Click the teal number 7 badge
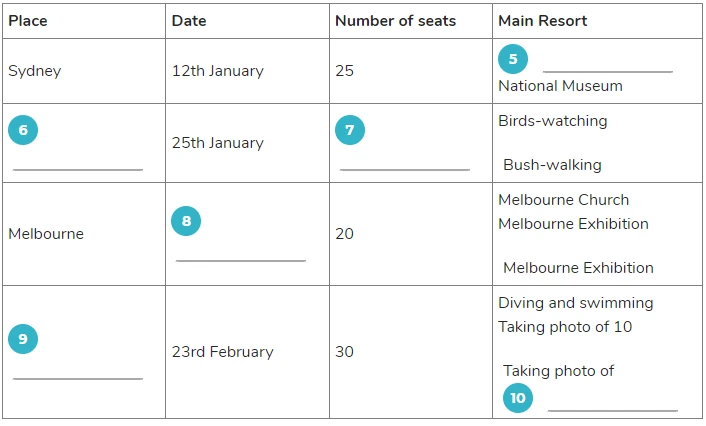 tap(350, 130)
